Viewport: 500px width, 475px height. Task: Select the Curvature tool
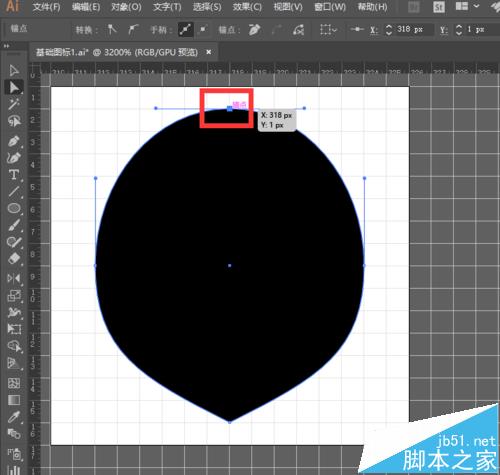(14, 157)
